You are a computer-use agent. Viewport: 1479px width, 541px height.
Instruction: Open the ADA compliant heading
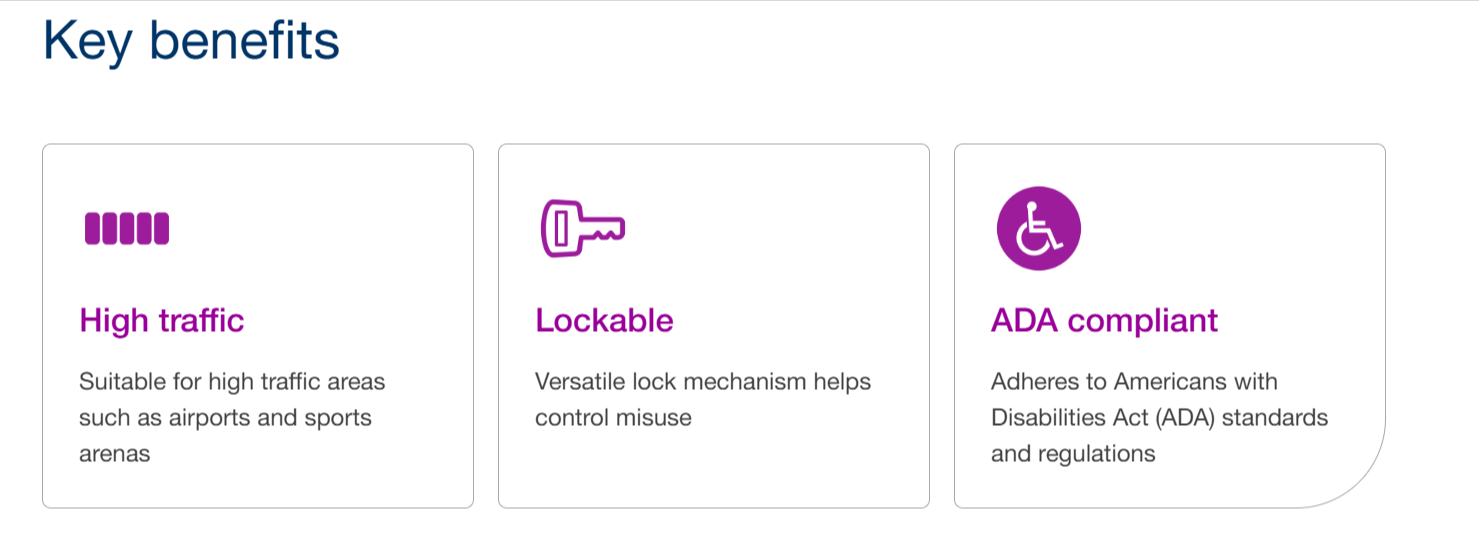(x=1104, y=320)
